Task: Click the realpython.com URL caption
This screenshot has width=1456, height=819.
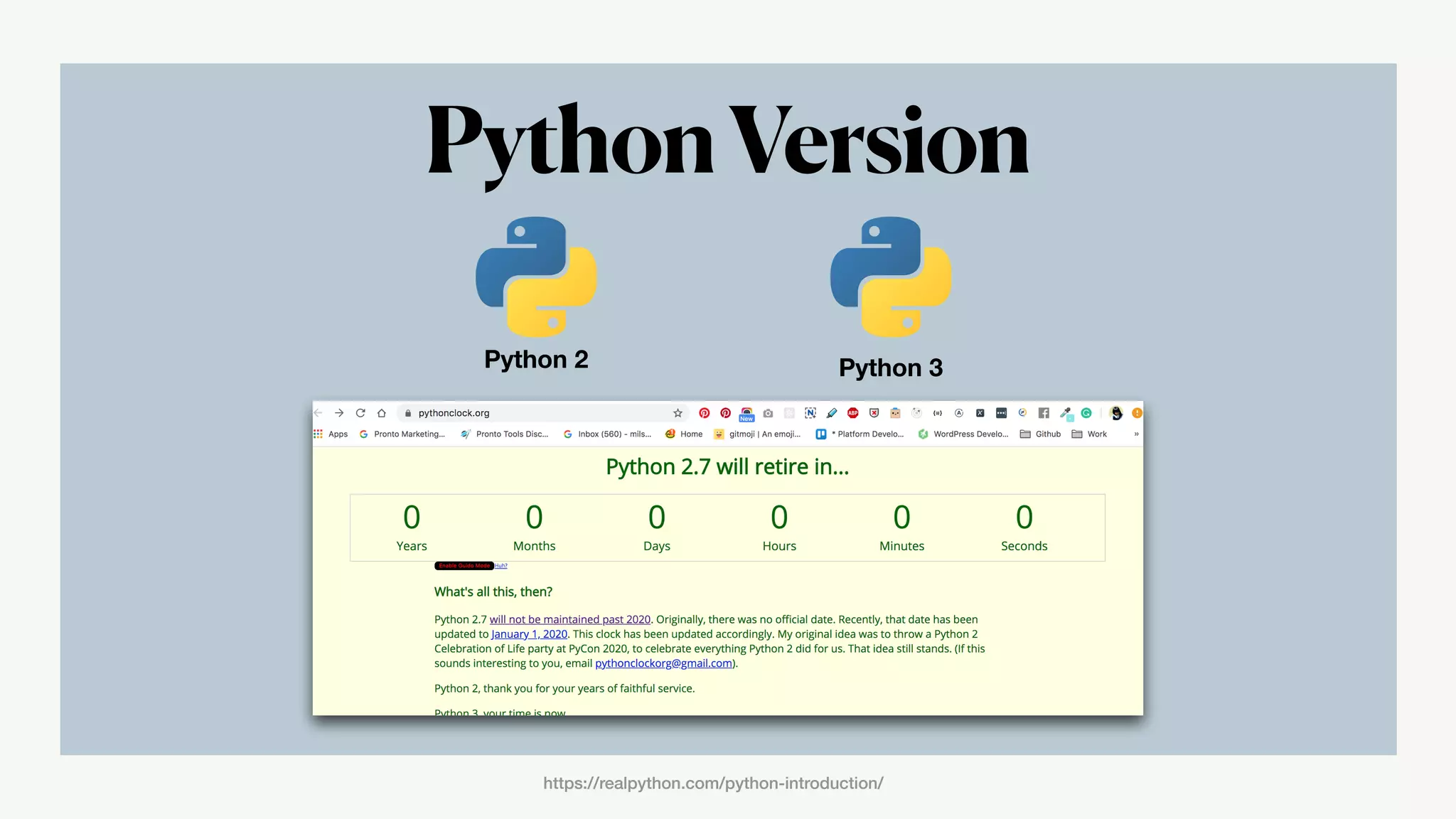Action: [x=713, y=783]
